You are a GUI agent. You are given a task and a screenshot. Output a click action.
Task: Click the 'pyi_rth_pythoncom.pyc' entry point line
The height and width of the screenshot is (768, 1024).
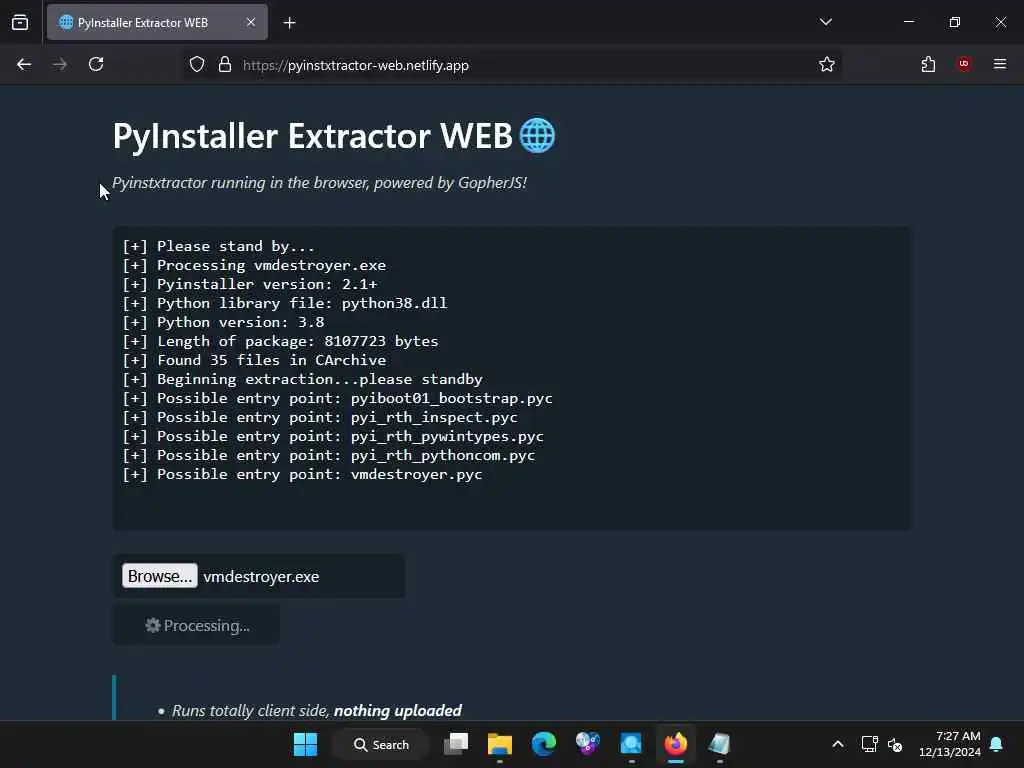[x=328, y=455]
